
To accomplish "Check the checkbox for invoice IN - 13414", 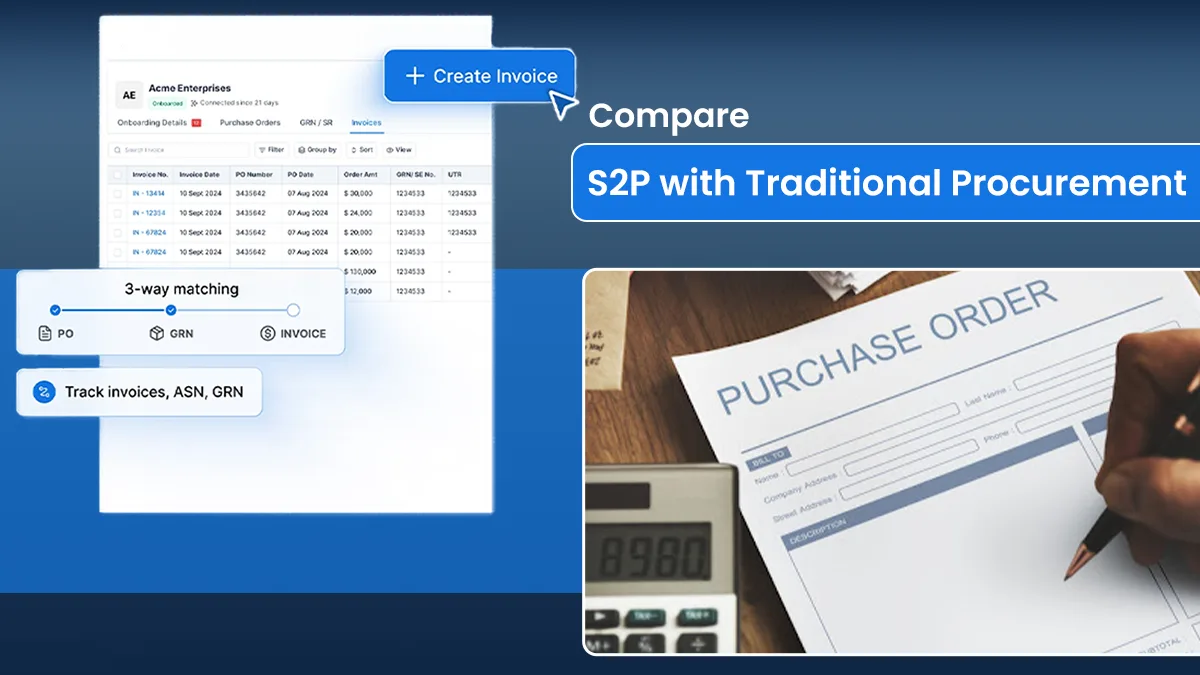I will [117, 193].
